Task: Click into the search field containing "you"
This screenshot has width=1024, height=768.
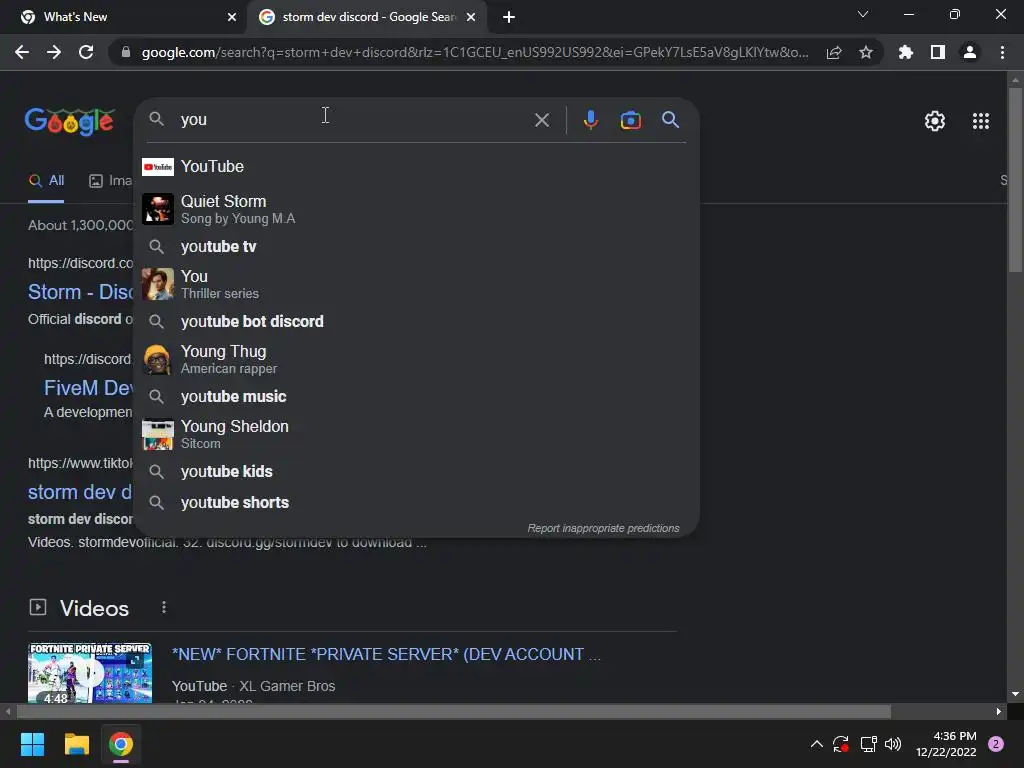Action: point(353,120)
